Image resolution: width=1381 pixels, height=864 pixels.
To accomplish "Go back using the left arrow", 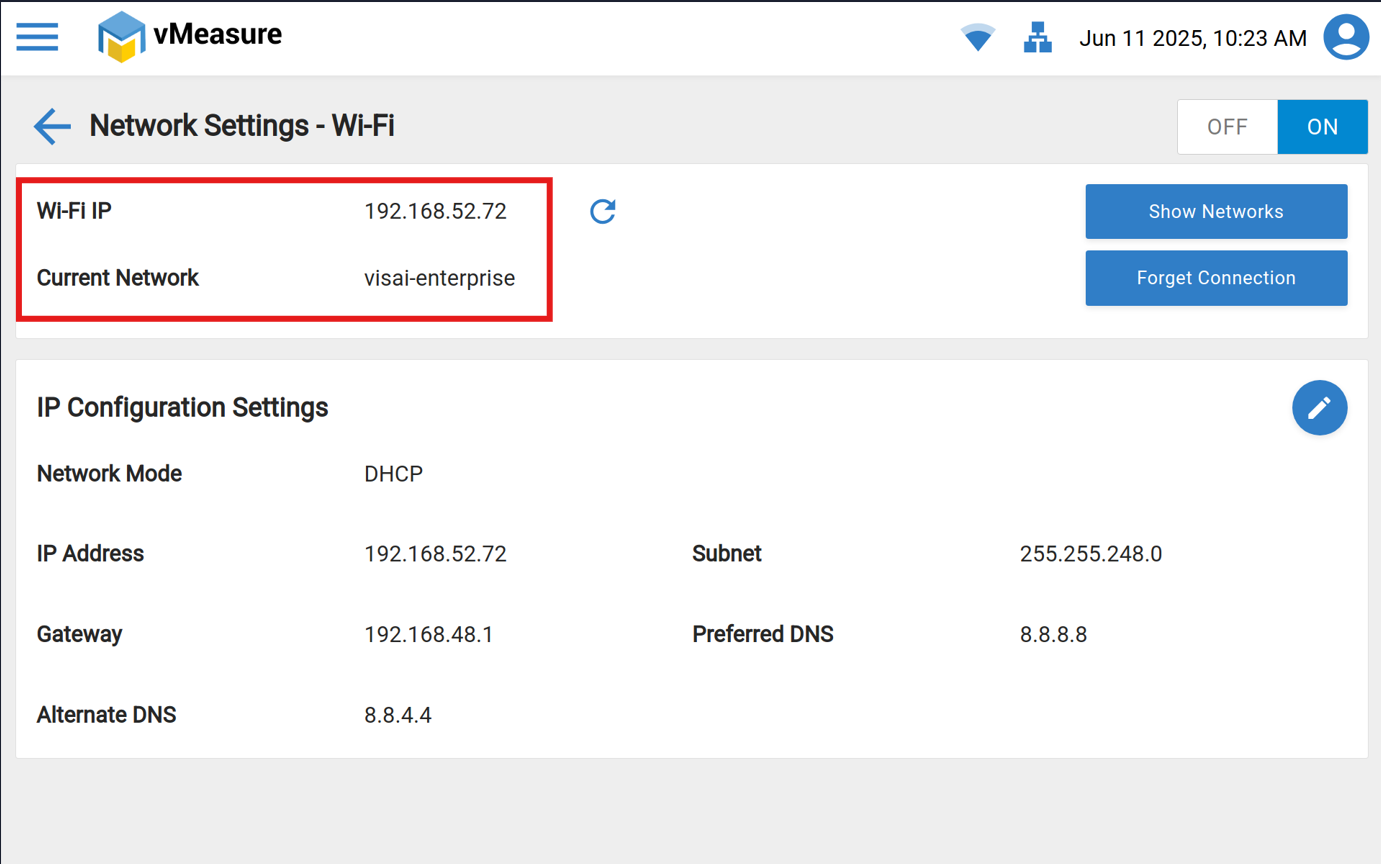I will point(52,126).
